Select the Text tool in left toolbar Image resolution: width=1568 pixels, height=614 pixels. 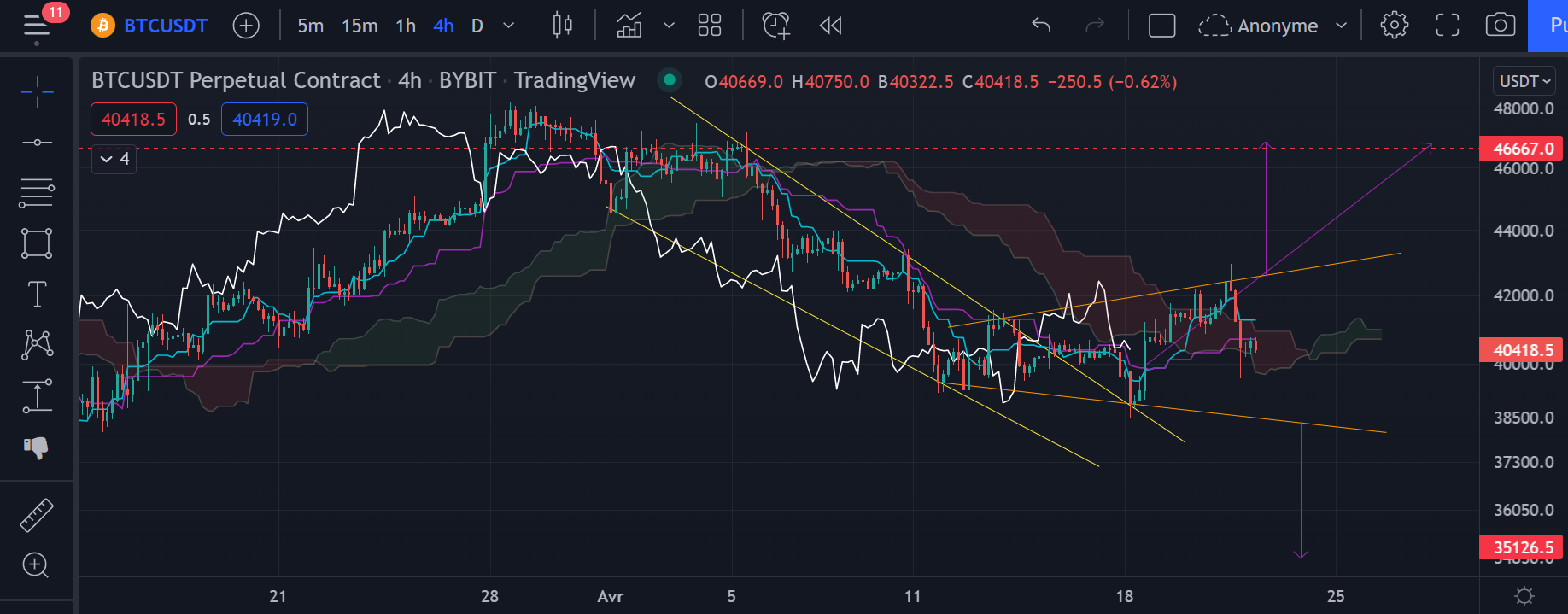[x=37, y=295]
